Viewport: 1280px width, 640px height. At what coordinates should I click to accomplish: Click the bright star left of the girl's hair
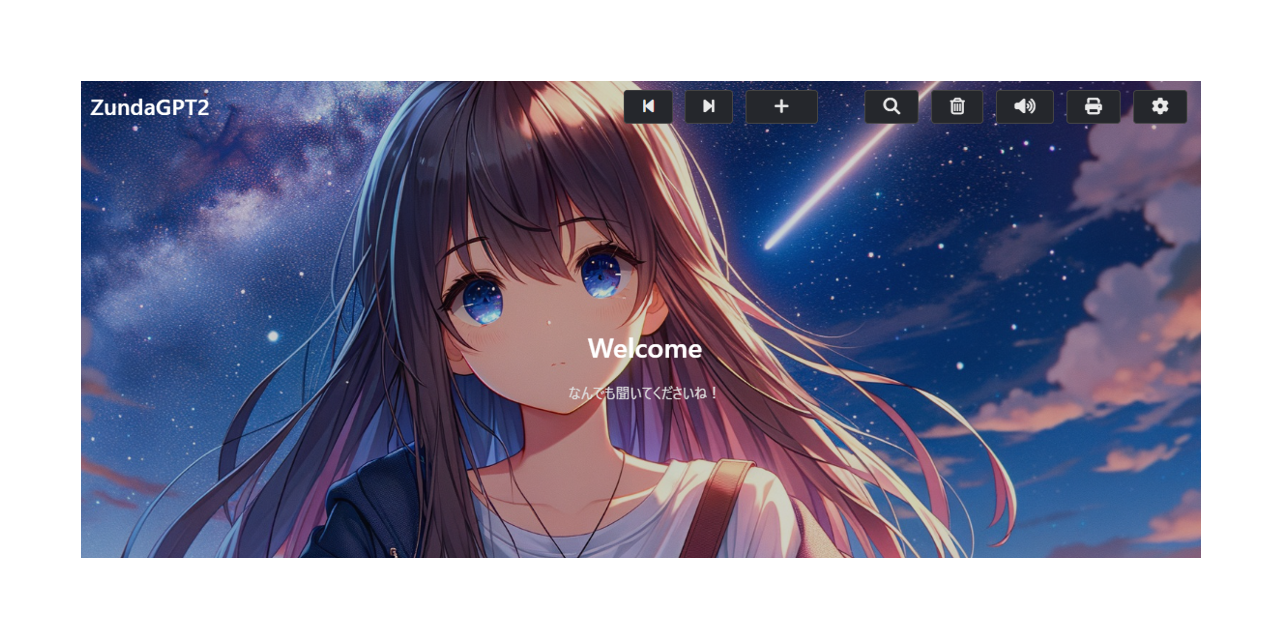pos(273,336)
